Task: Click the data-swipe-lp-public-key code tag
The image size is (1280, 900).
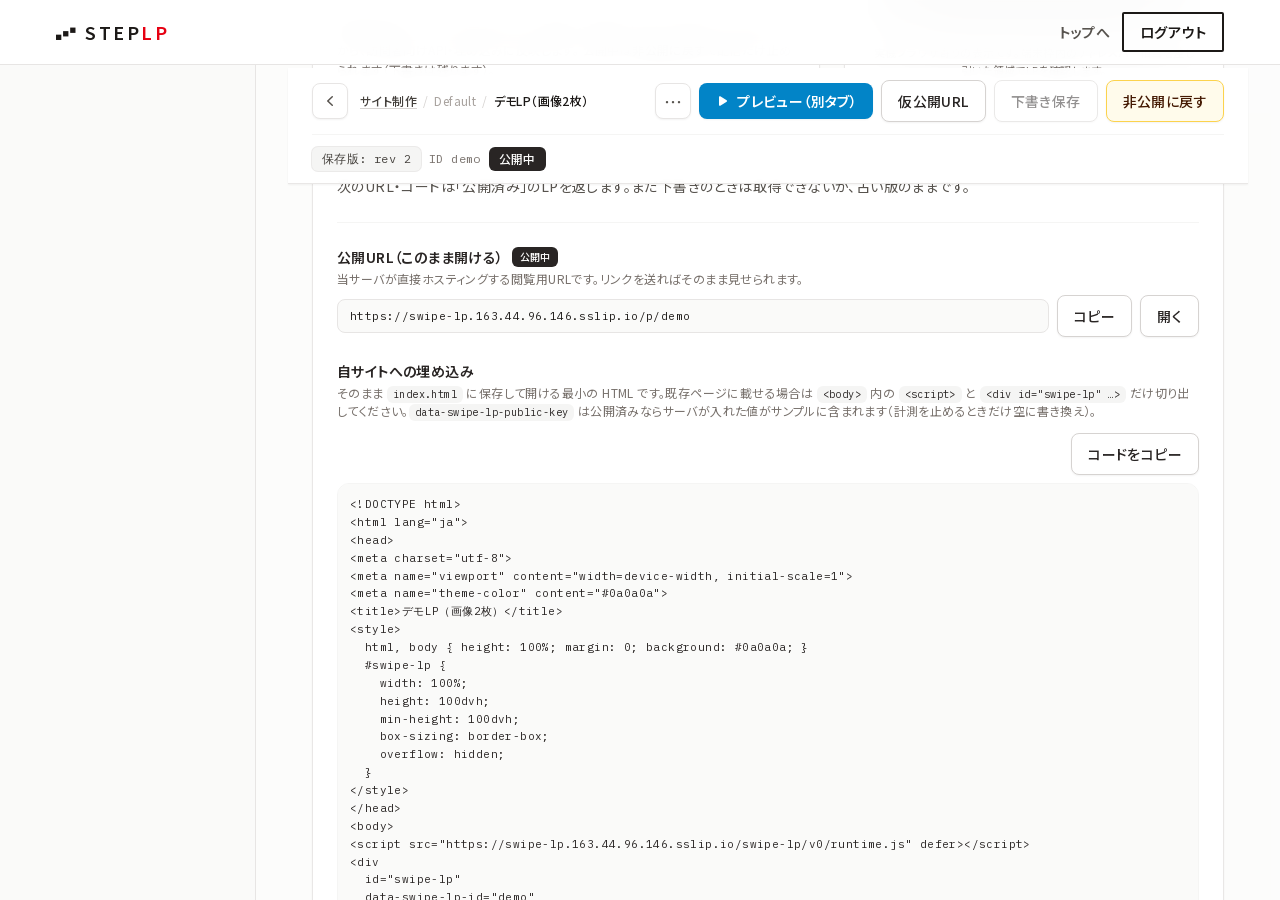Action: 491,412
